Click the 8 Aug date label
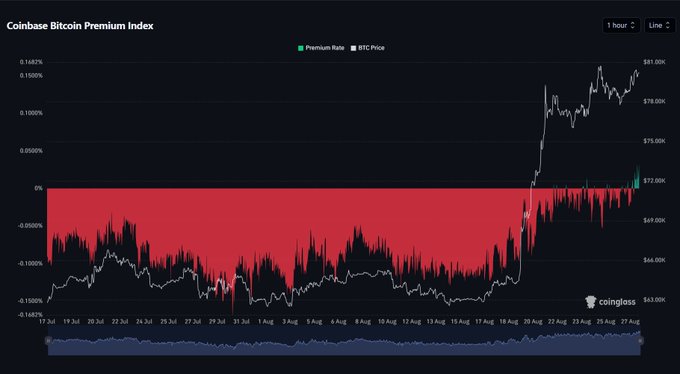This screenshot has height=374, width=680. [363, 322]
